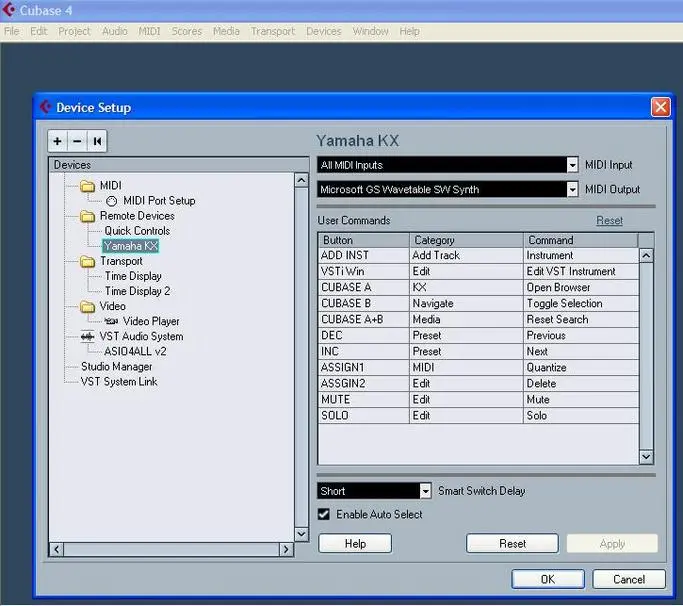Open the Project menu
This screenshot has height=606, width=683.
pos(74,31)
